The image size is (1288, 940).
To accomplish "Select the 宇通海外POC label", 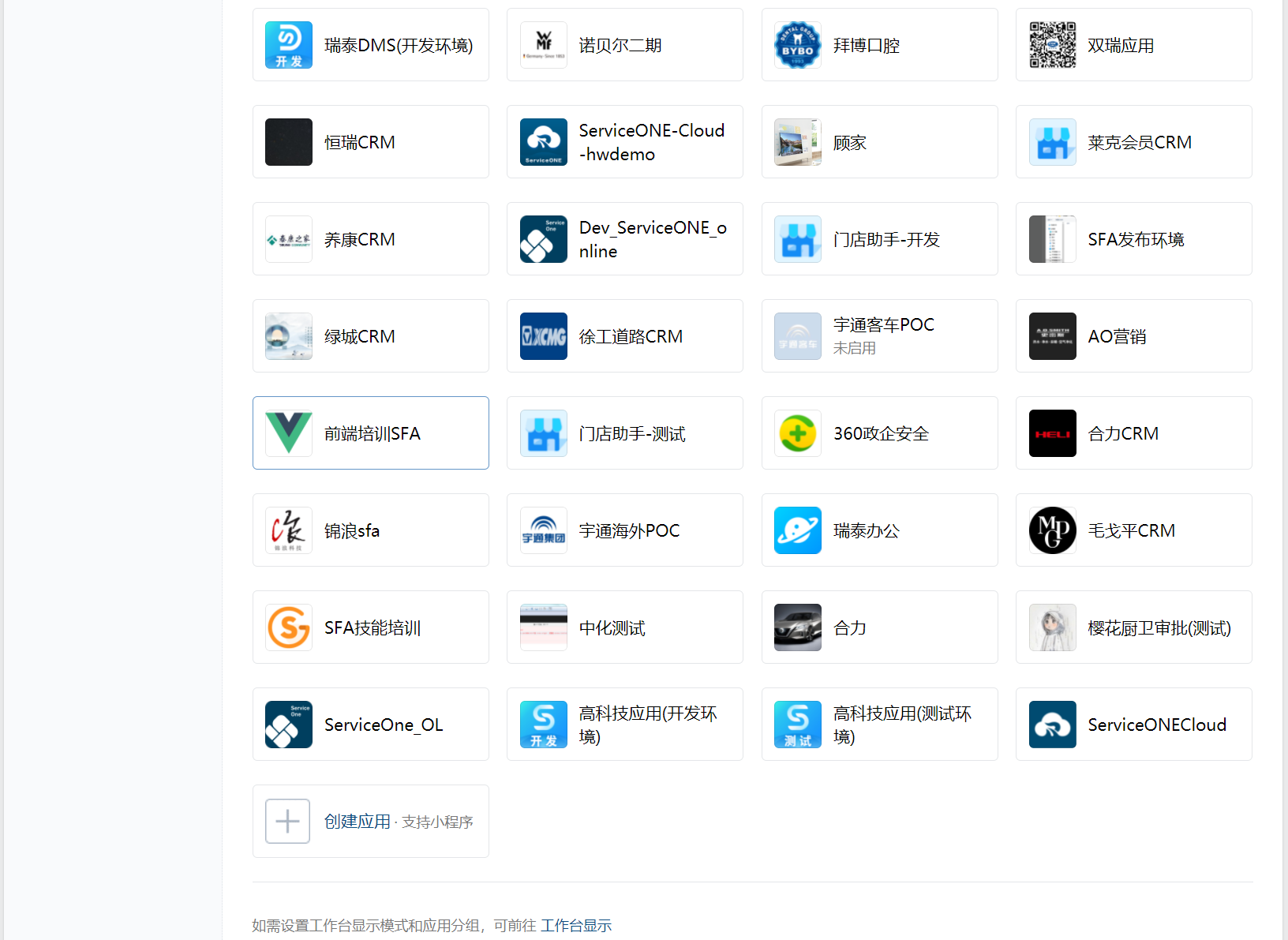I will (x=630, y=531).
